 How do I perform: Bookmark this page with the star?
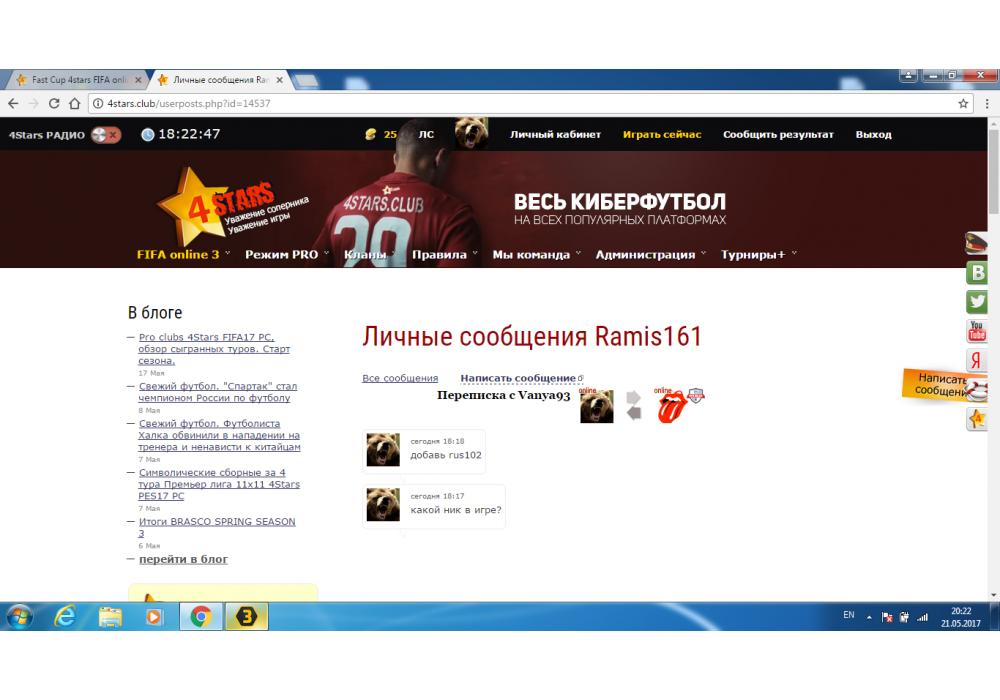[963, 103]
